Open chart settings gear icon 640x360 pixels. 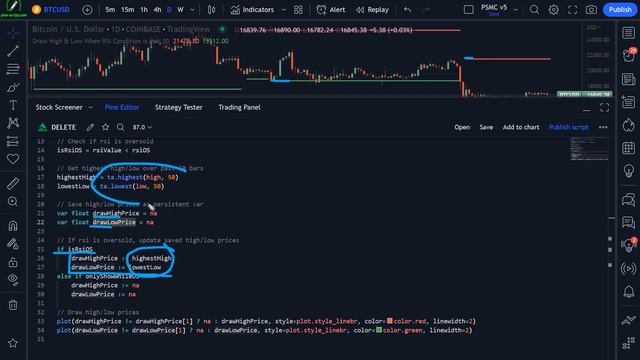click(553, 10)
